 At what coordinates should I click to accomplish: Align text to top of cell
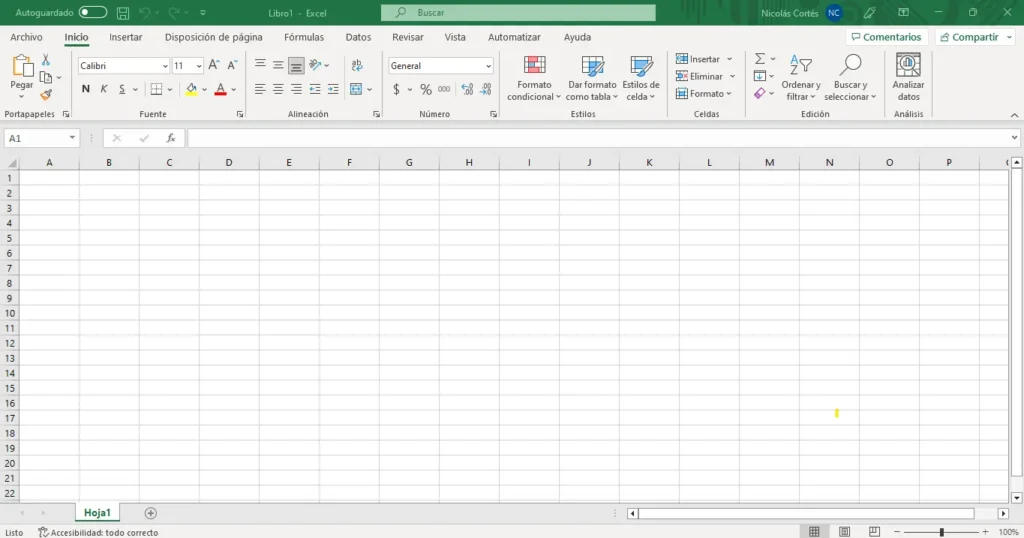coord(260,65)
